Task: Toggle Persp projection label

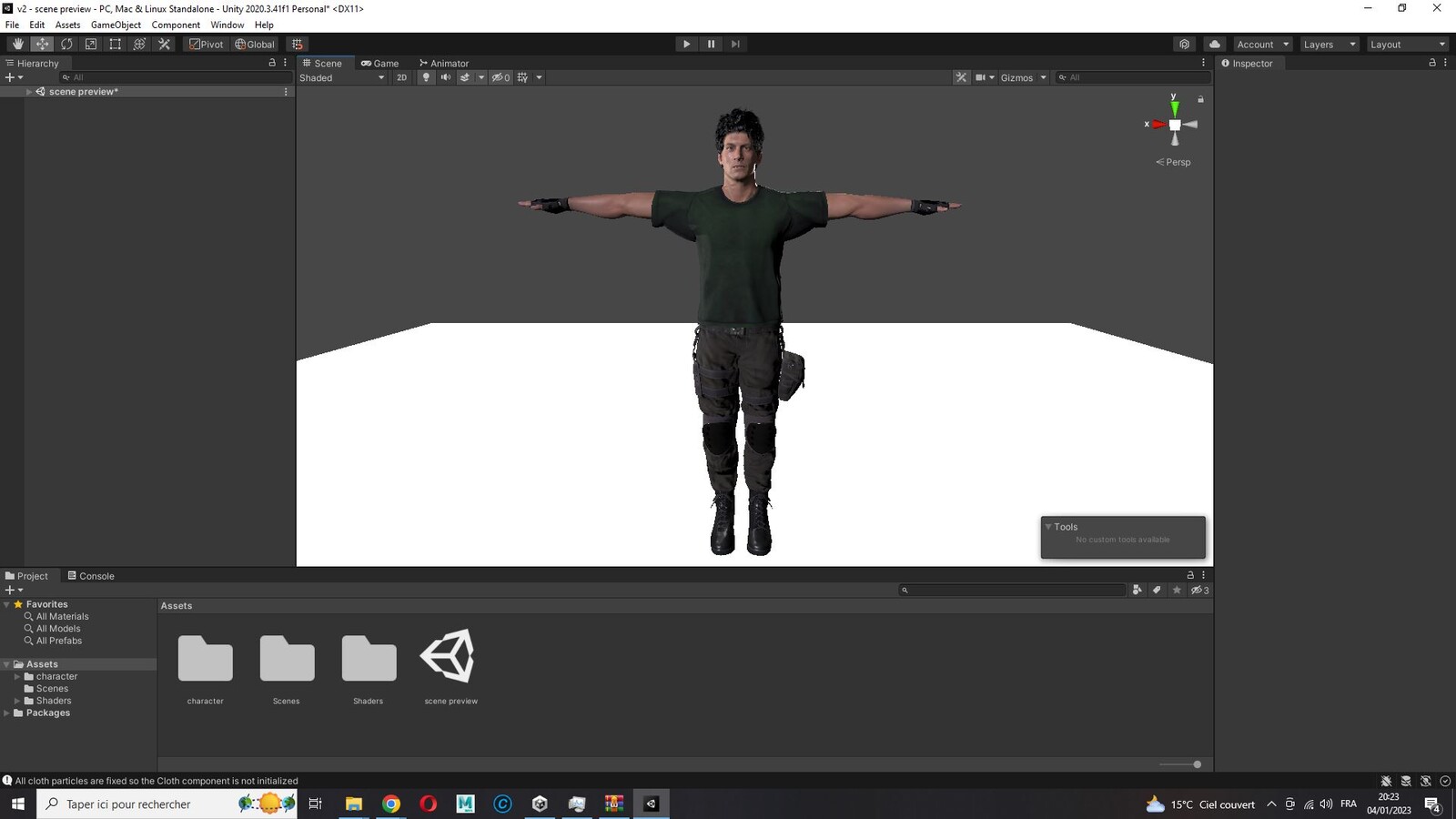Action: pyautogui.click(x=1173, y=162)
